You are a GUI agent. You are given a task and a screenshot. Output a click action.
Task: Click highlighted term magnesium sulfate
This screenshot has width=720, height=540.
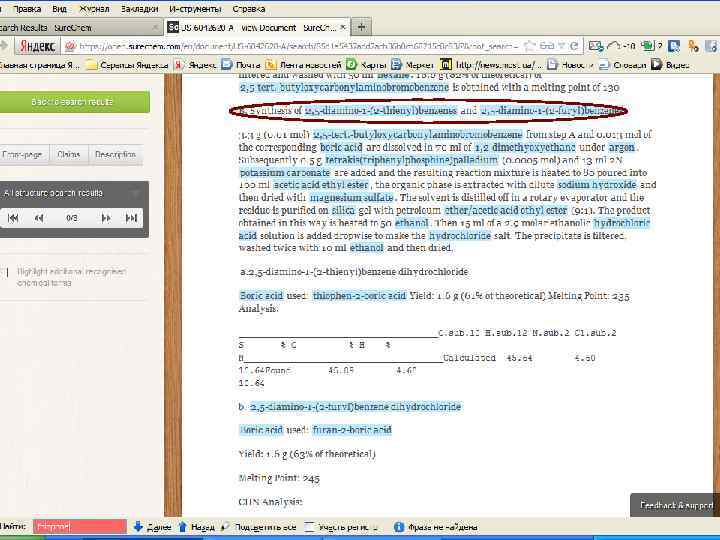352,197
